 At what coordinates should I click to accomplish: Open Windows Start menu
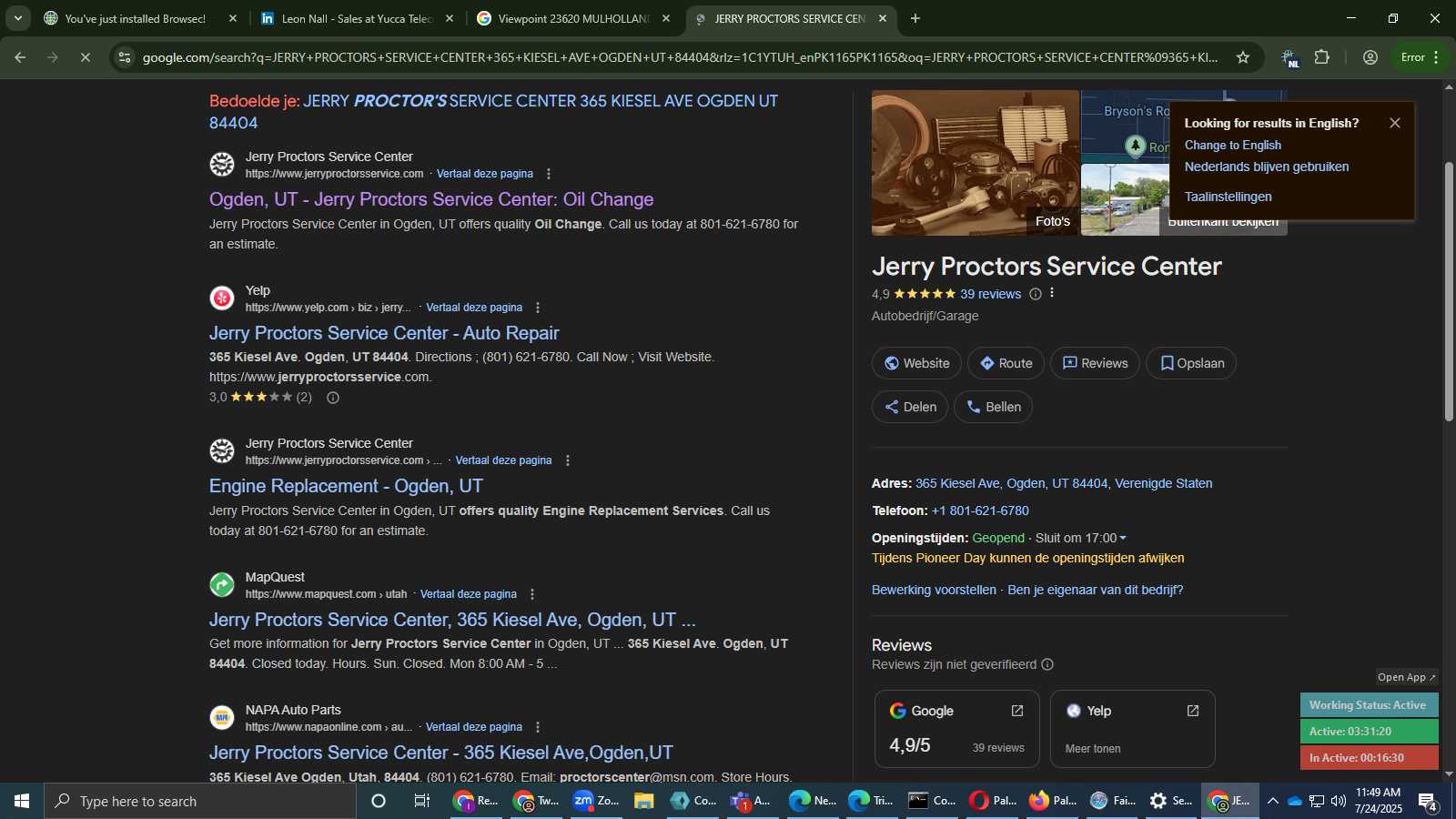(22, 801)
